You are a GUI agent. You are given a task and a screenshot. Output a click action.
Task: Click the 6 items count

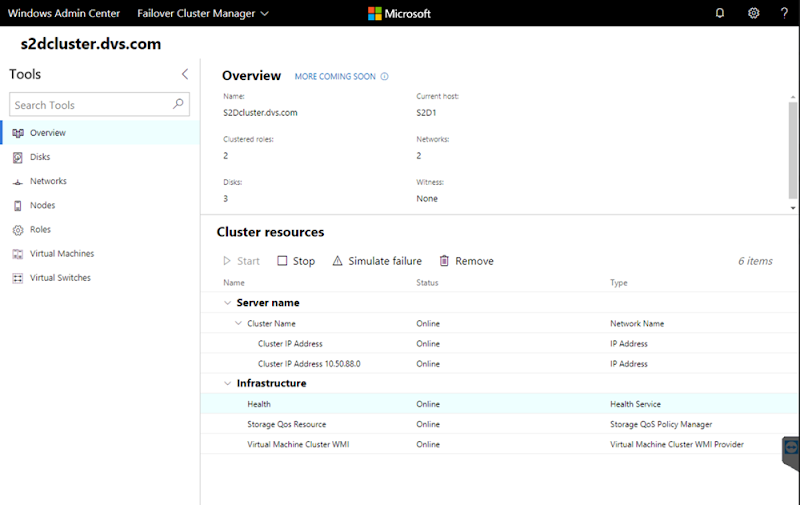[x=755, y=261]
